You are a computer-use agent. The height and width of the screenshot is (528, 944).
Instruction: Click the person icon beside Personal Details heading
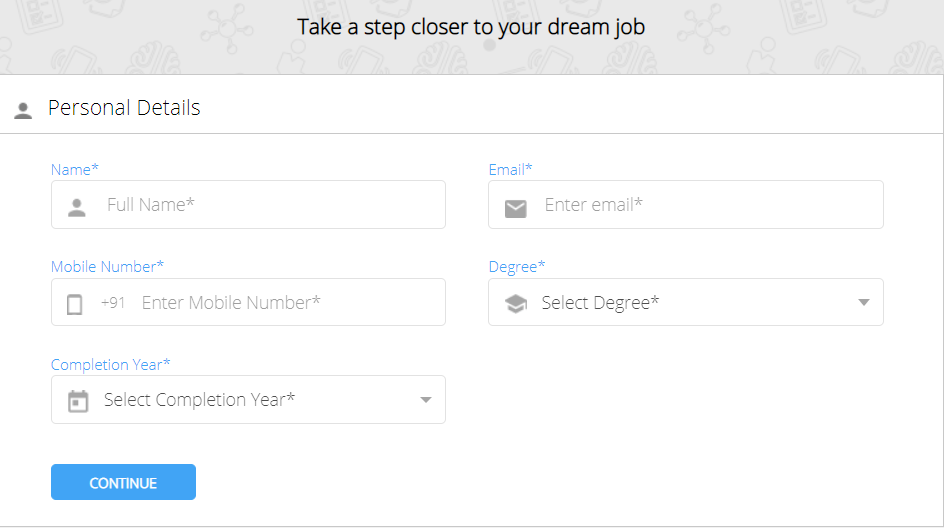tap(23, 110)
